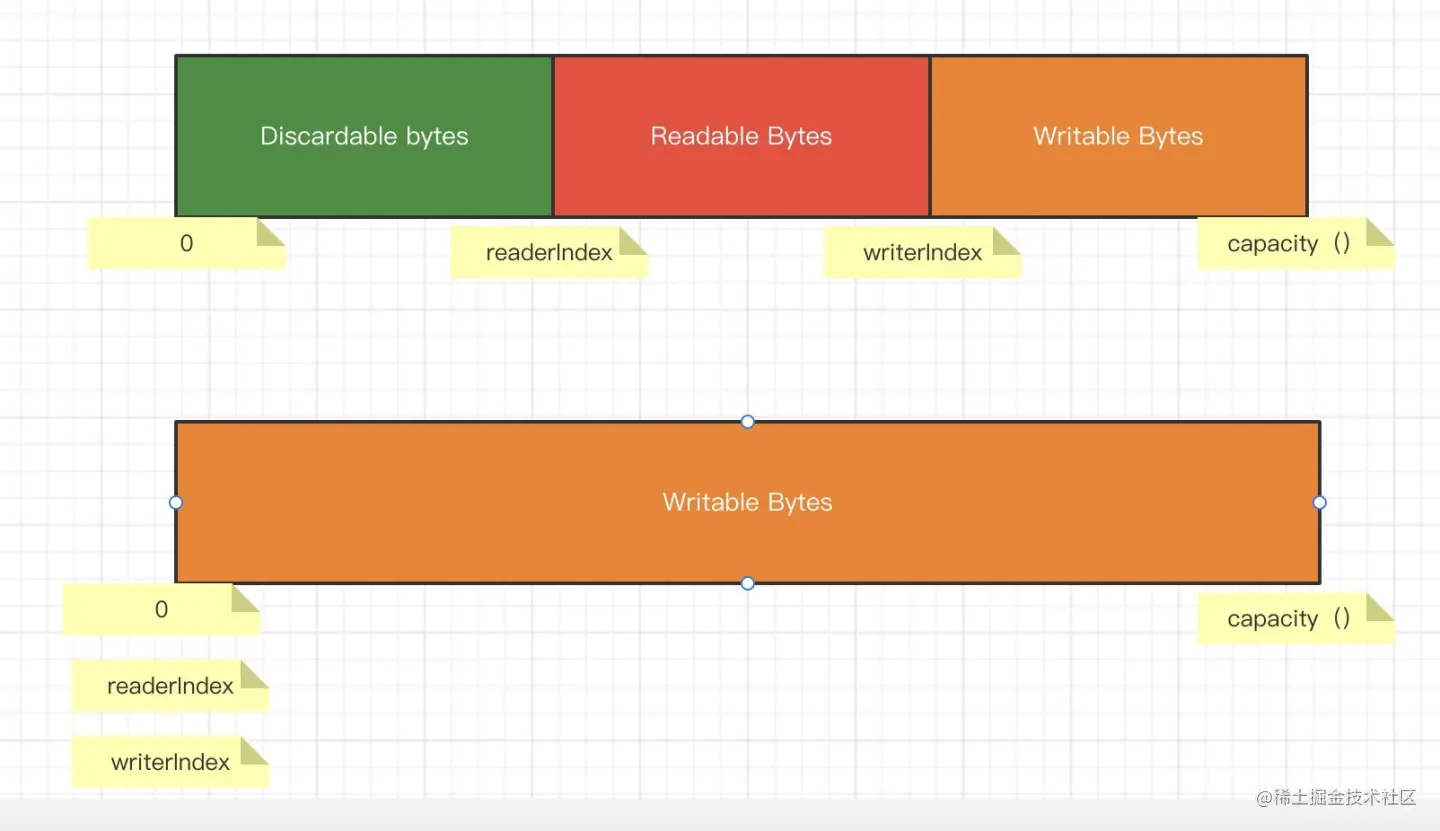
Task: Click the bottom resize handle of selected rectangle
Action: pyautogui.click(x=747, y=583)
